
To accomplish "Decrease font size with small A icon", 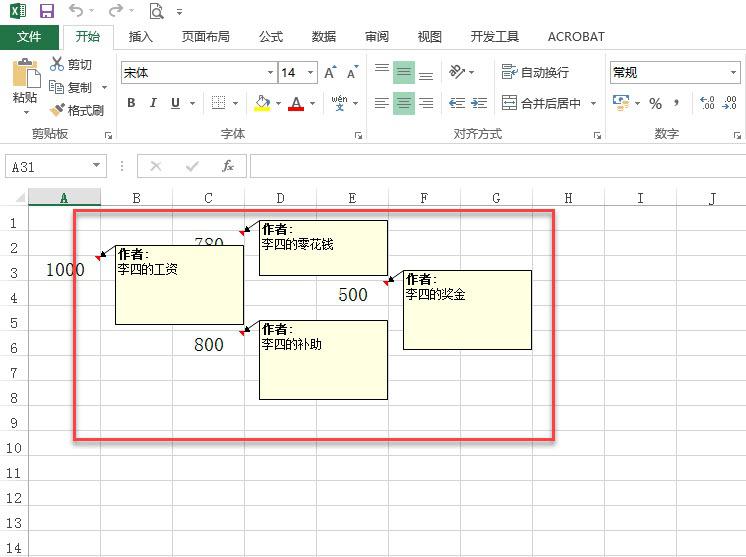I will (x=353, y=72).
